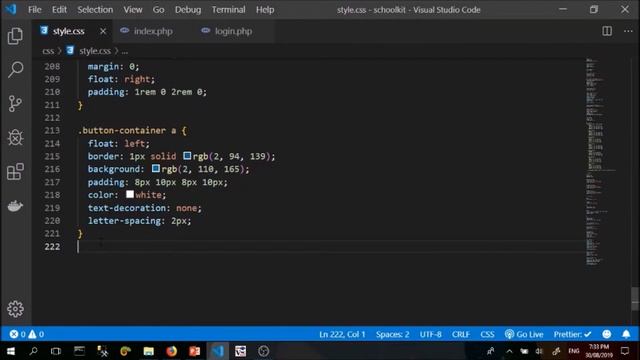Viewport: 640px width, 360px height.
Task: Open Source Control view
Action: coord(15,104)
